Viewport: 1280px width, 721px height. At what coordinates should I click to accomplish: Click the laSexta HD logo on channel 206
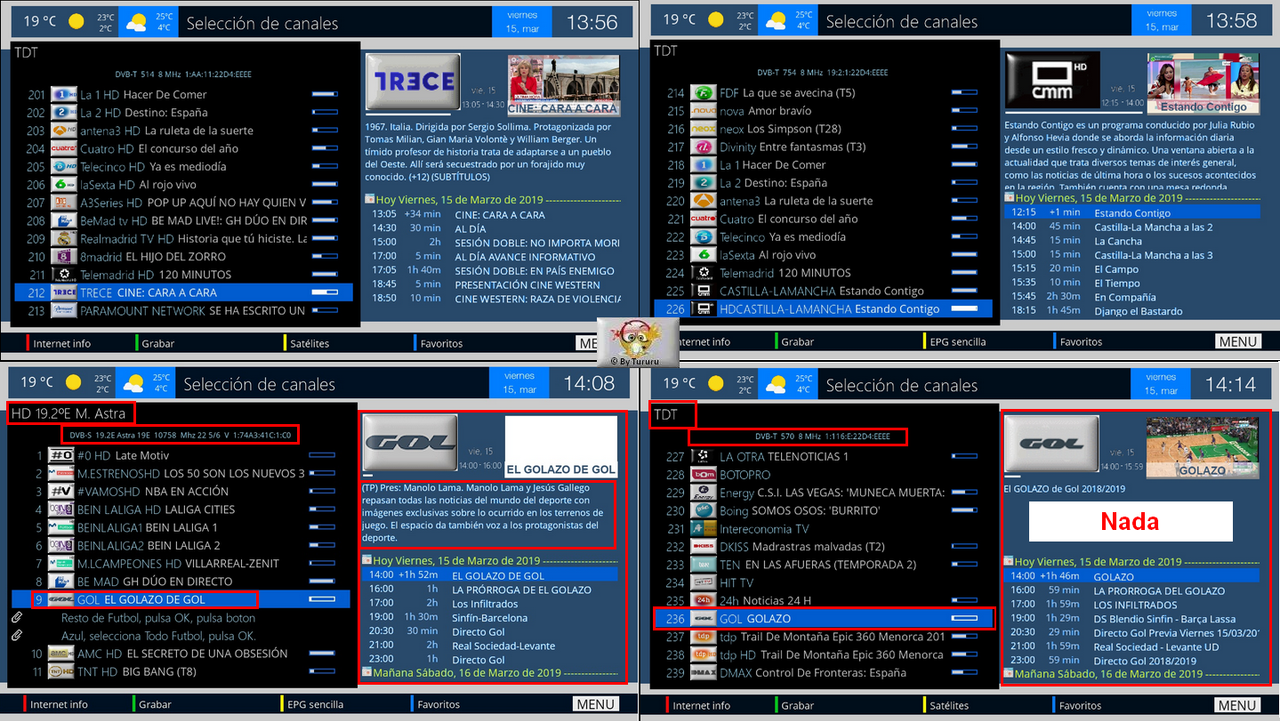coord(64,185)
